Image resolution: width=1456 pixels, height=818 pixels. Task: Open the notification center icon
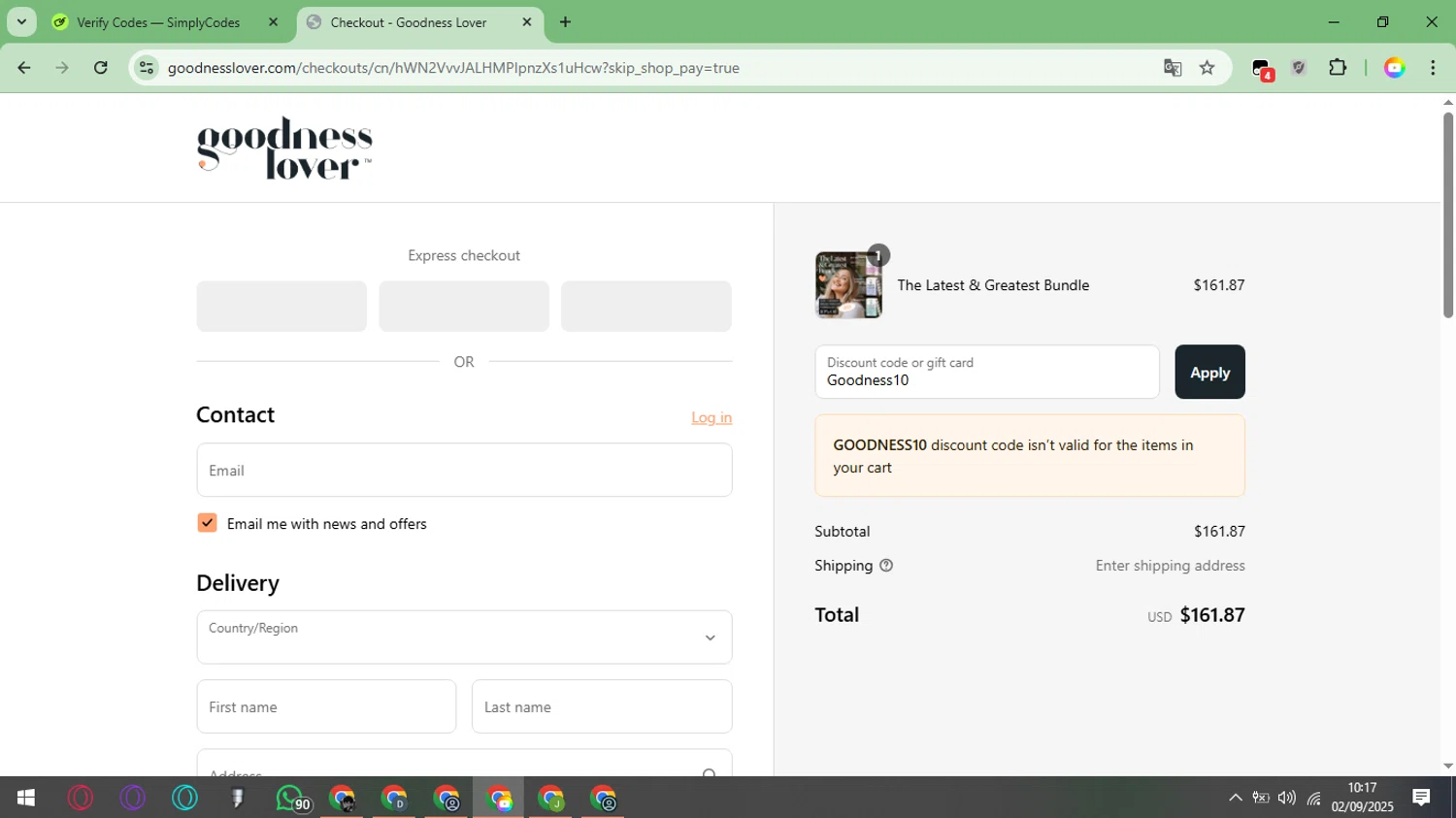coord(1422,798)
